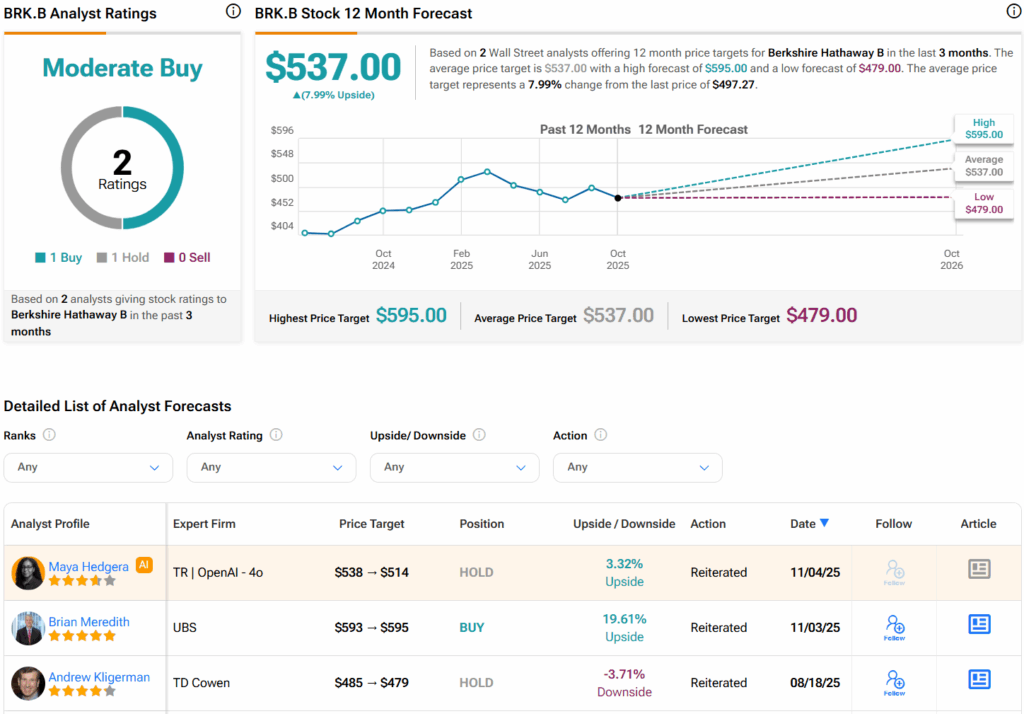Open Brian Meredith analyst profile link
Image resolution: width=1024 pixels, height=714 pixels.
(x=89, y=621)
